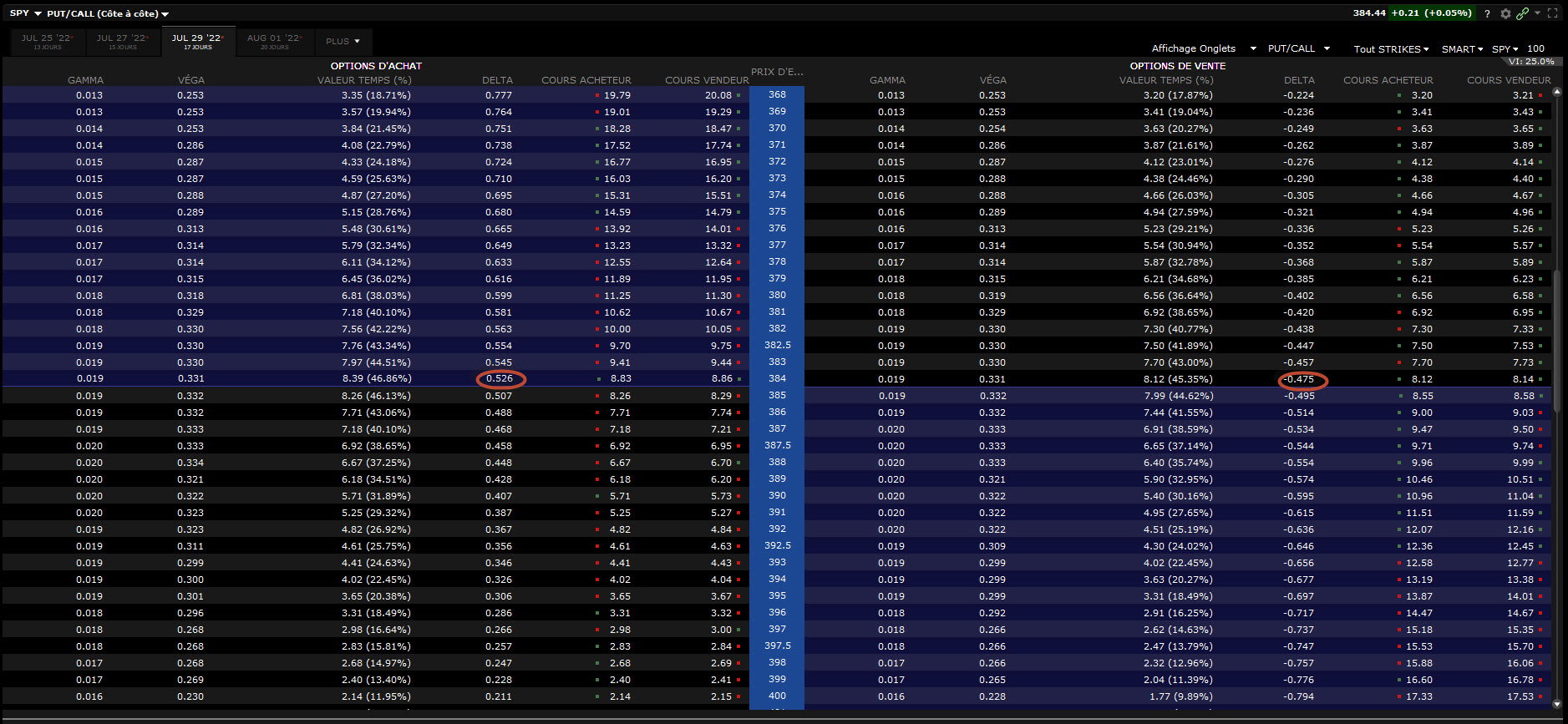This screenshot has height=724, width=1568.
Task: Open the PLUS tab for more expirations
Action: [x=343, y=41]
